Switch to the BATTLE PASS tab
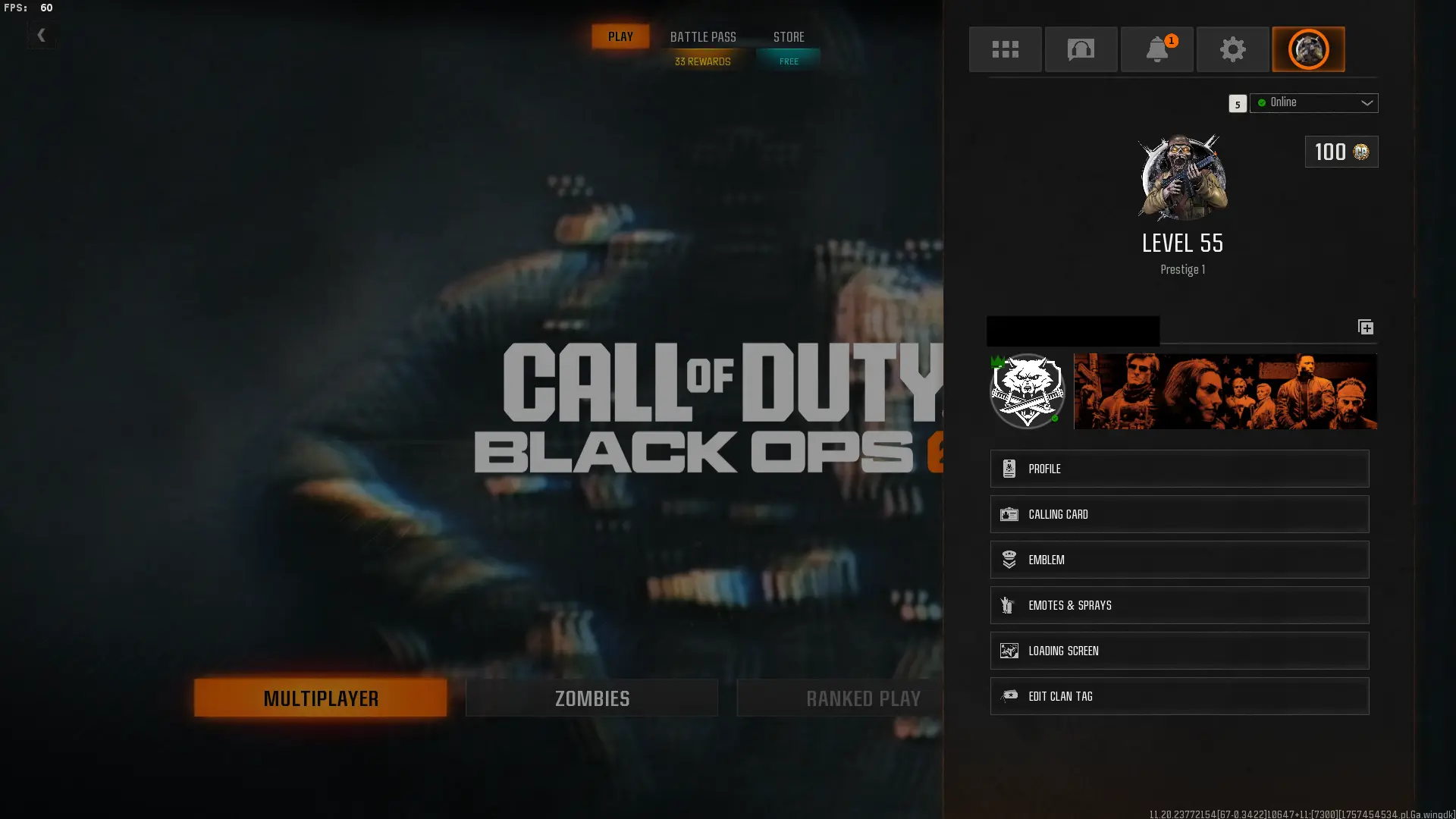Viewport: 1456px width, 819px height. coord(703,36)
